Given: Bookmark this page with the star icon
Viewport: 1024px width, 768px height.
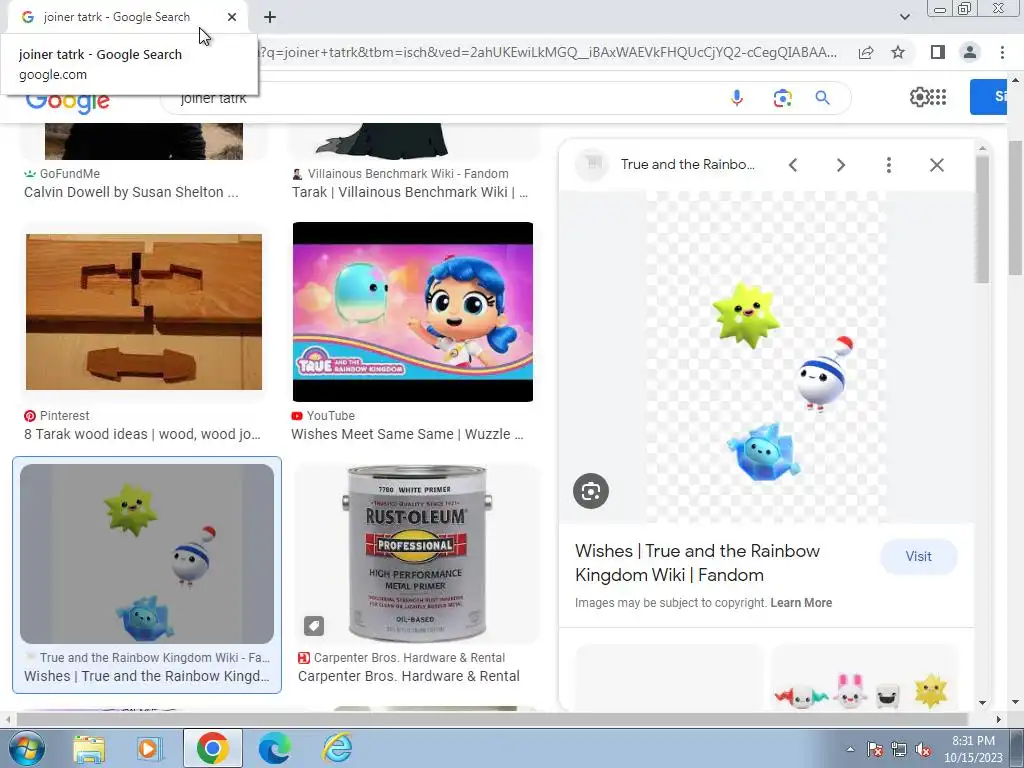Looking at the screenshot, I should tap(898, 52).
